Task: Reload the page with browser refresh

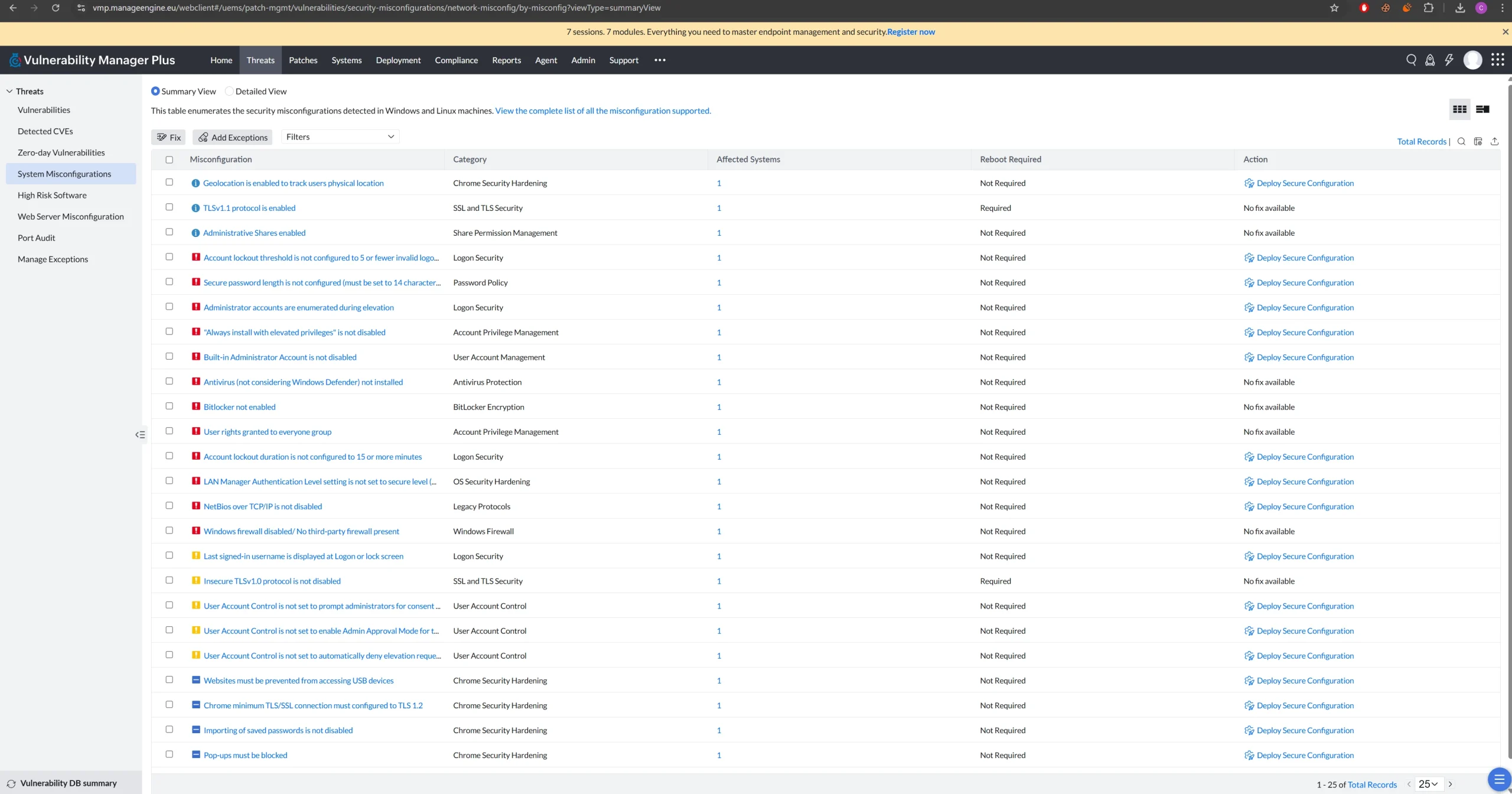Action: click(x=56, y=8)
